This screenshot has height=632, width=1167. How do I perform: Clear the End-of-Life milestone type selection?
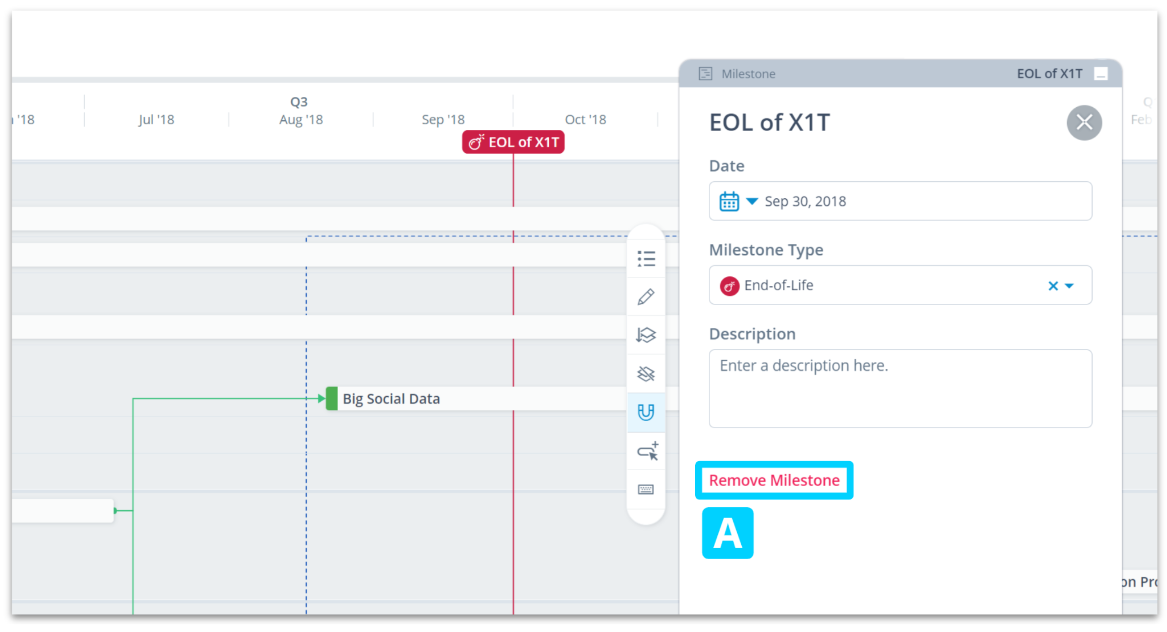(x=1052, y=285)
